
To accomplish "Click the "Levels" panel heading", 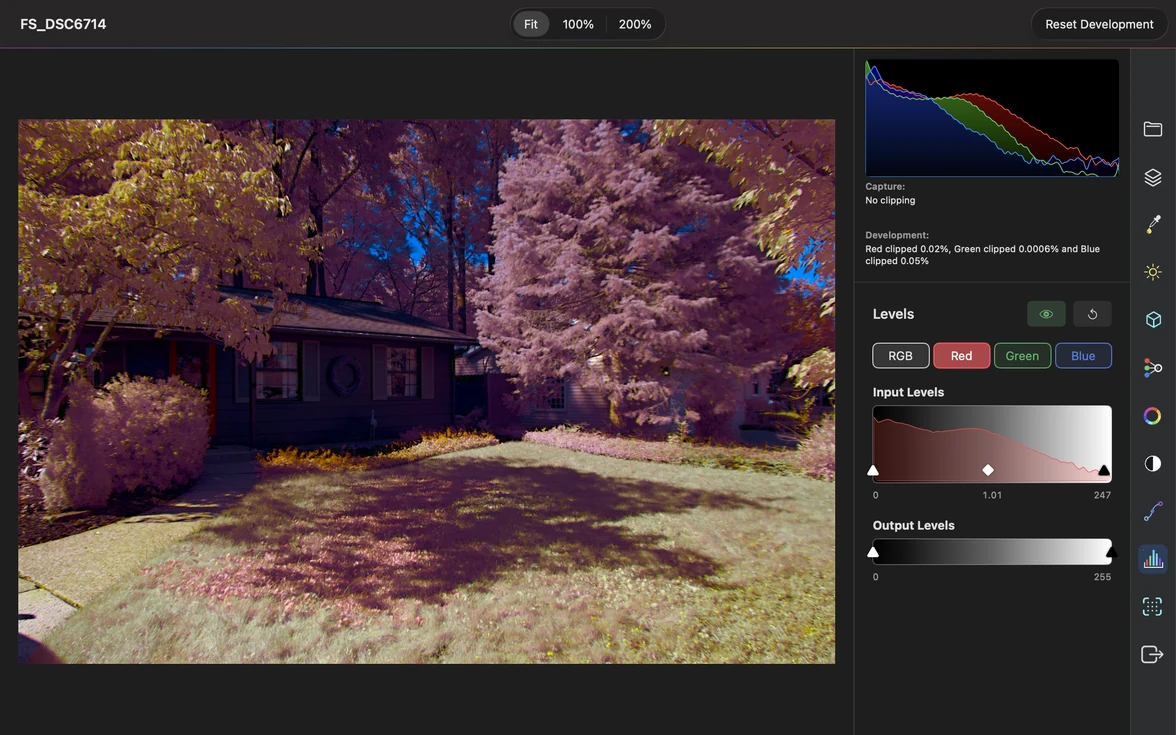I will pyautogui.click(x=893, y=314).
